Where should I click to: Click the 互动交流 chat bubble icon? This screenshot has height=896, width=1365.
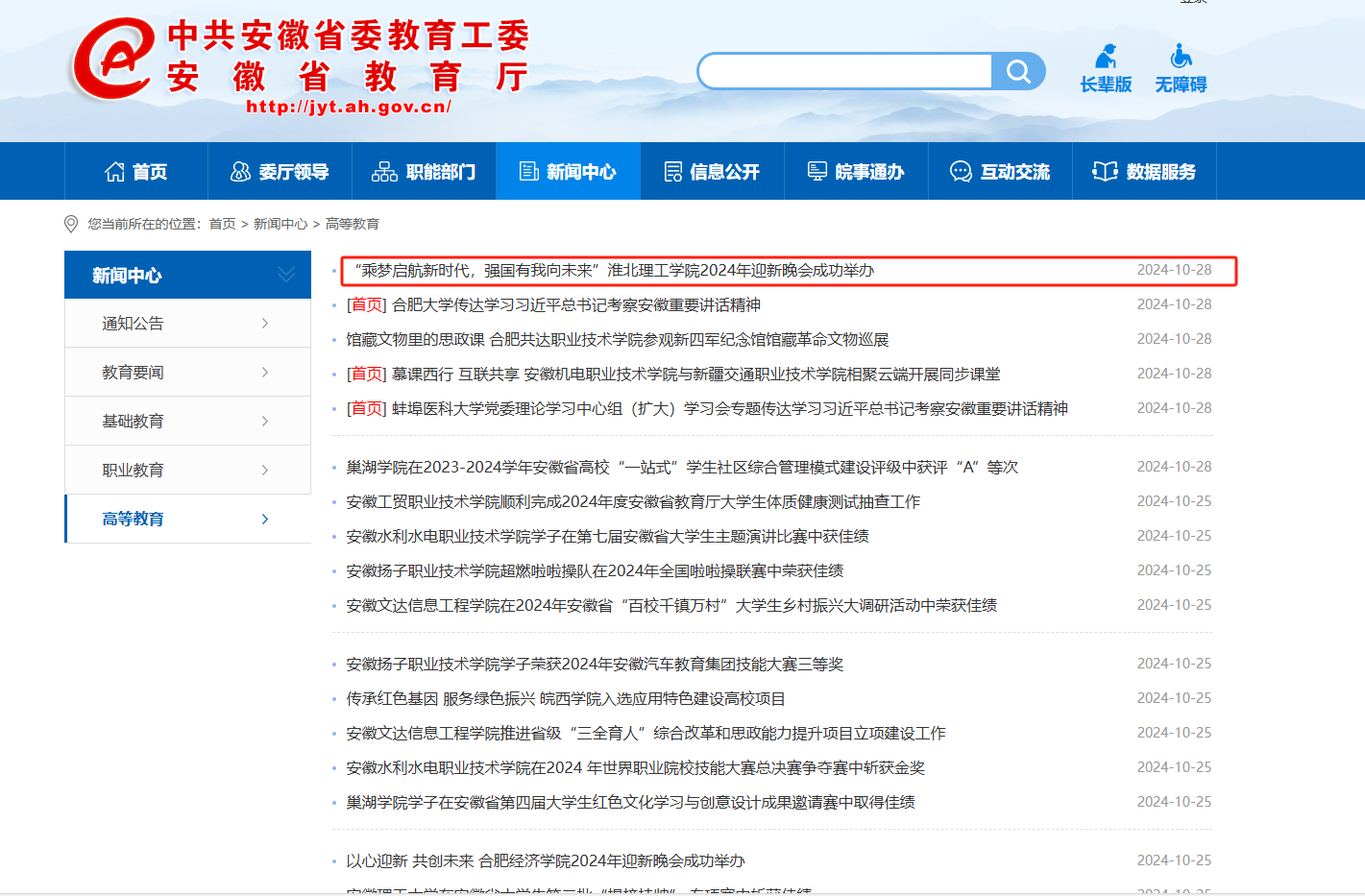[961, 172]
